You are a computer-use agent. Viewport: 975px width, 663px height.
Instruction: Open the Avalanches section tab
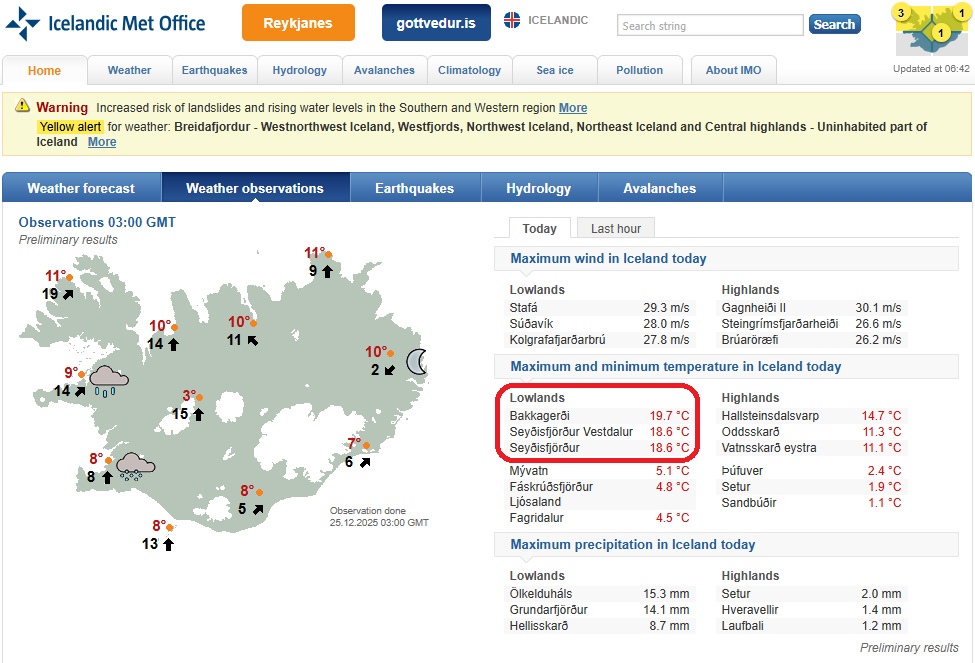click(x=659, y=188)
